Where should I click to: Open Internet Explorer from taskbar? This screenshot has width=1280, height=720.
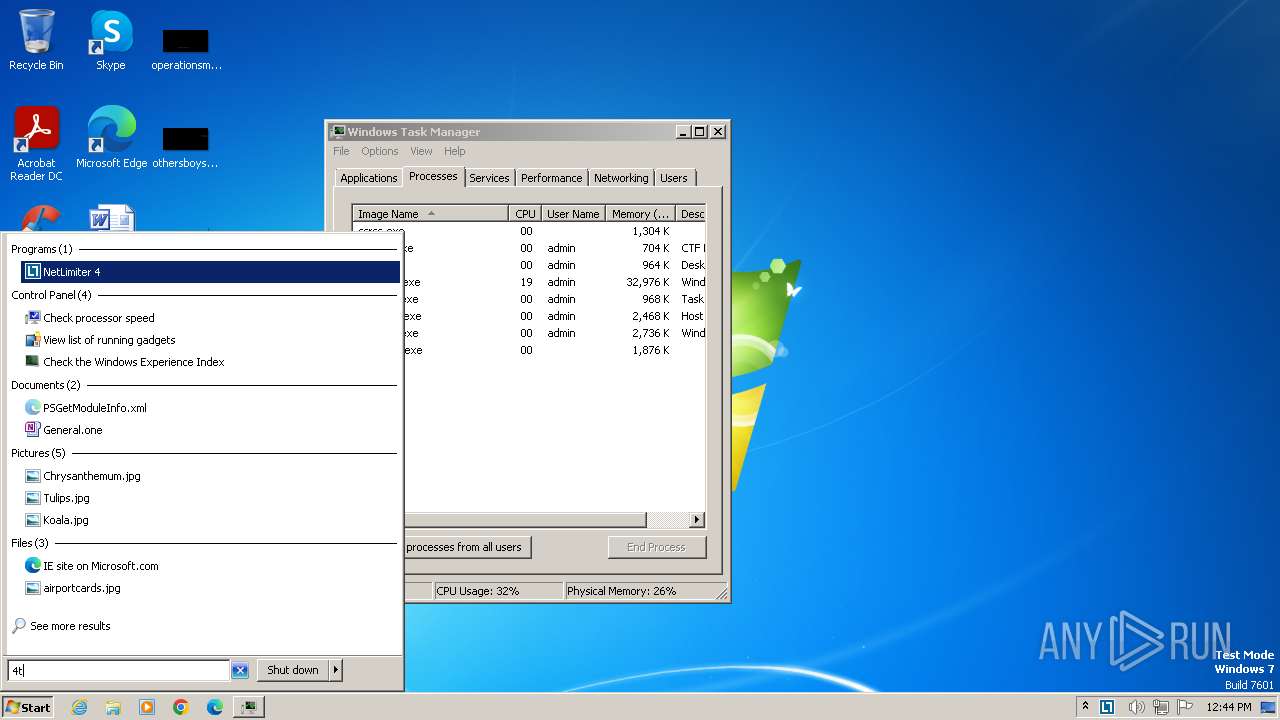79,707
